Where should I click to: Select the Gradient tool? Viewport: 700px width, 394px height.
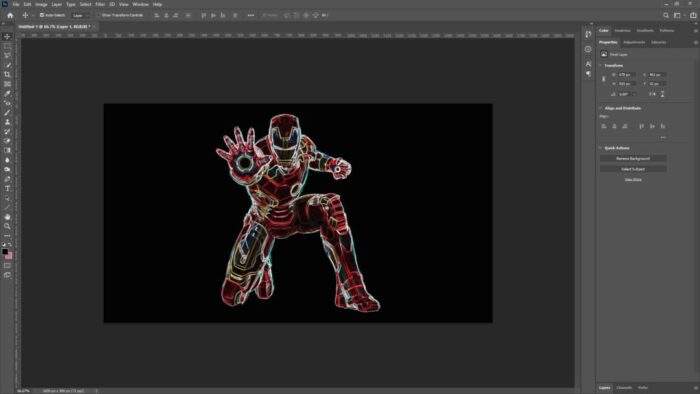point(7,150)
